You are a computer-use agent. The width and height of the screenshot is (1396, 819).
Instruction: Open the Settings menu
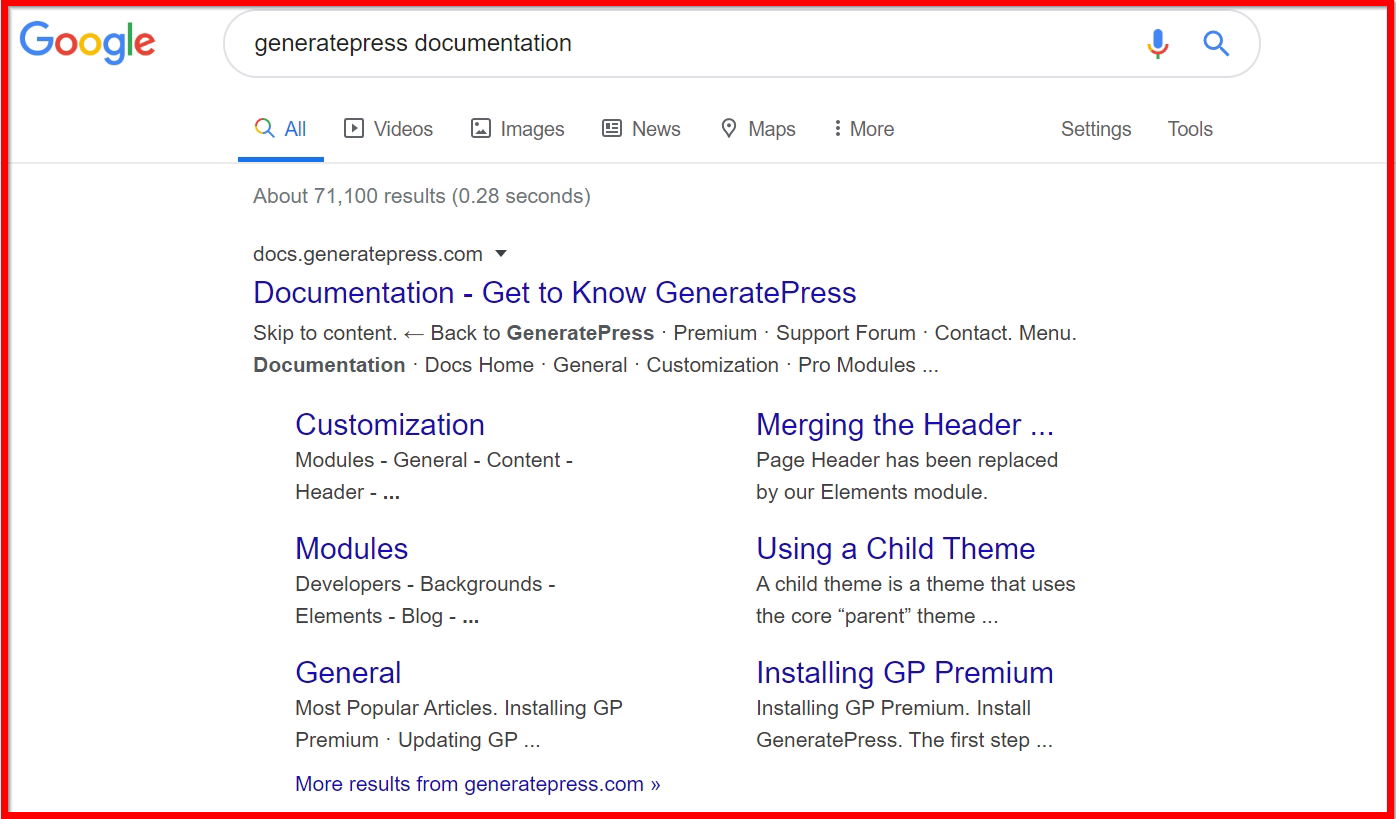tap(1095, 129)
